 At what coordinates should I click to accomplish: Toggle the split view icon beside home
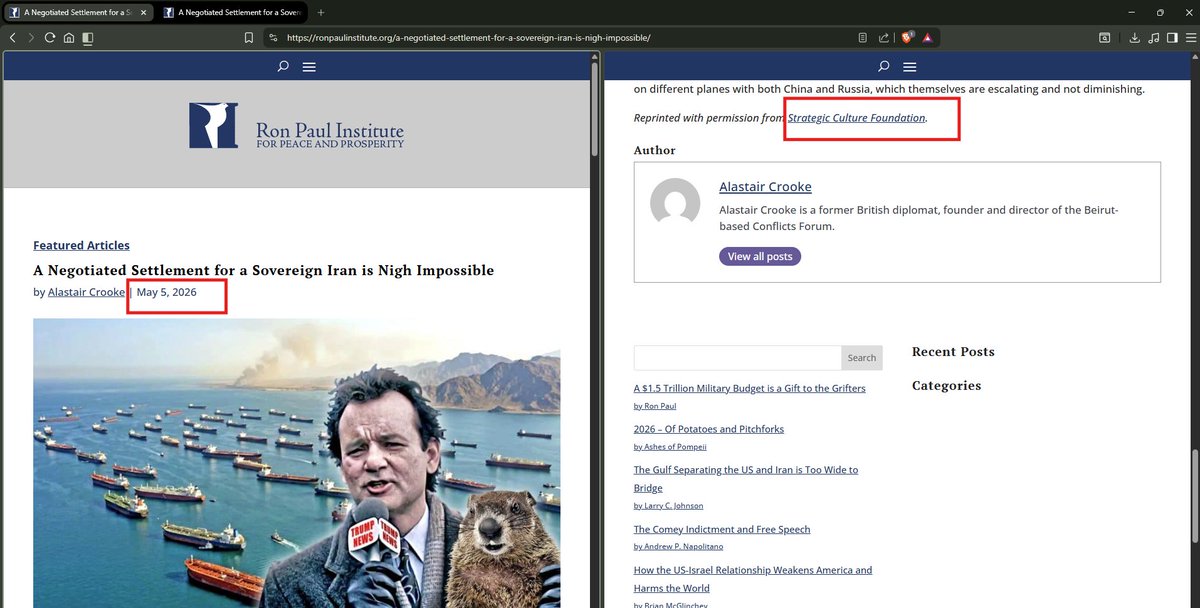tap(88, 38)
